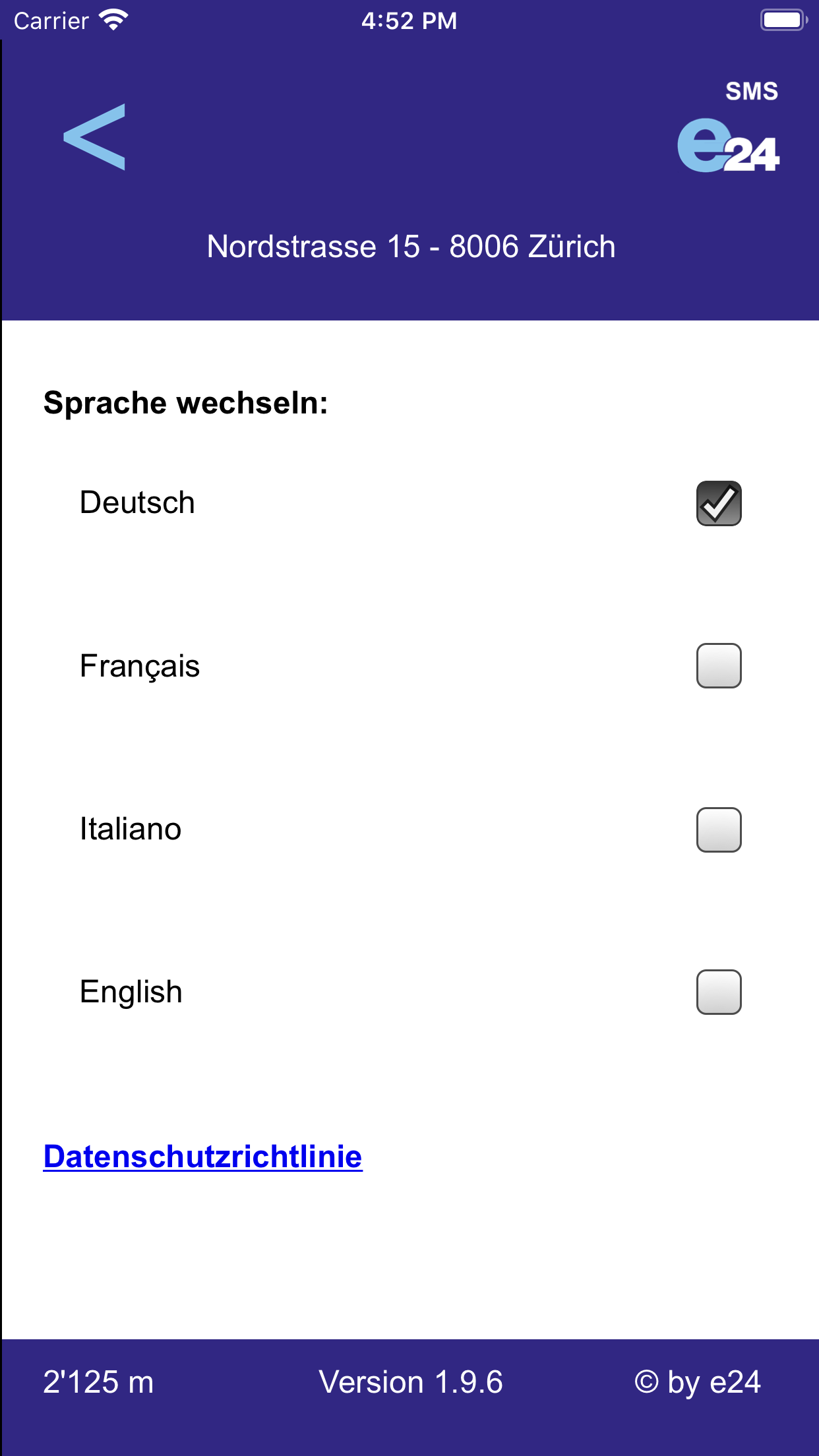The height and width of the screenshot is (1456, 819).
Task: Tap the Français language label
Action: [140, 666]
